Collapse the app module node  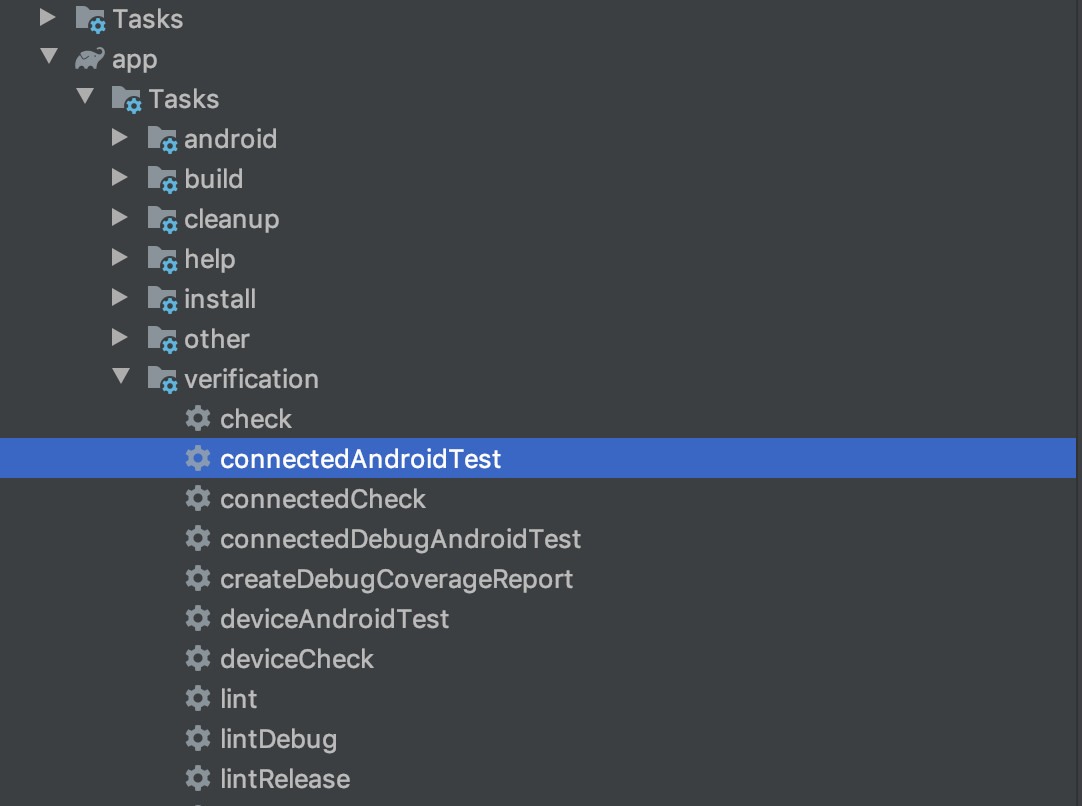coord(49,56)
